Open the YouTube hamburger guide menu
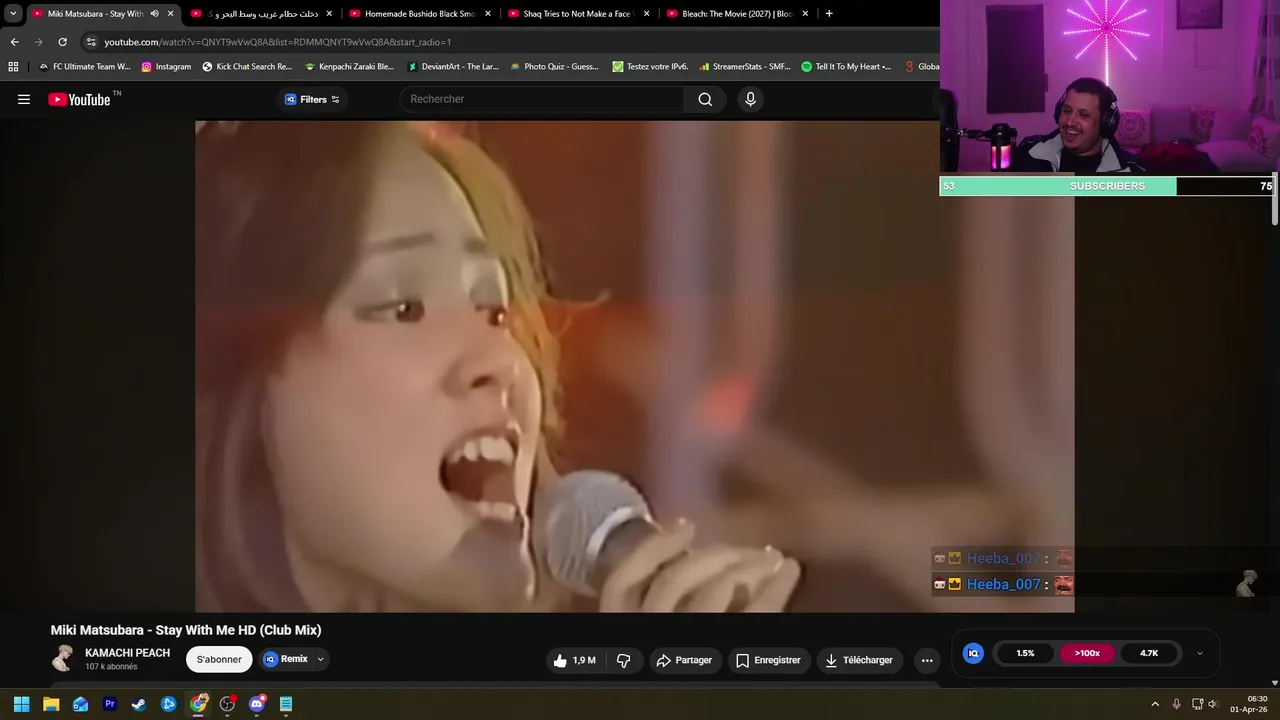The image size is (1280, 720). point(24,99)
